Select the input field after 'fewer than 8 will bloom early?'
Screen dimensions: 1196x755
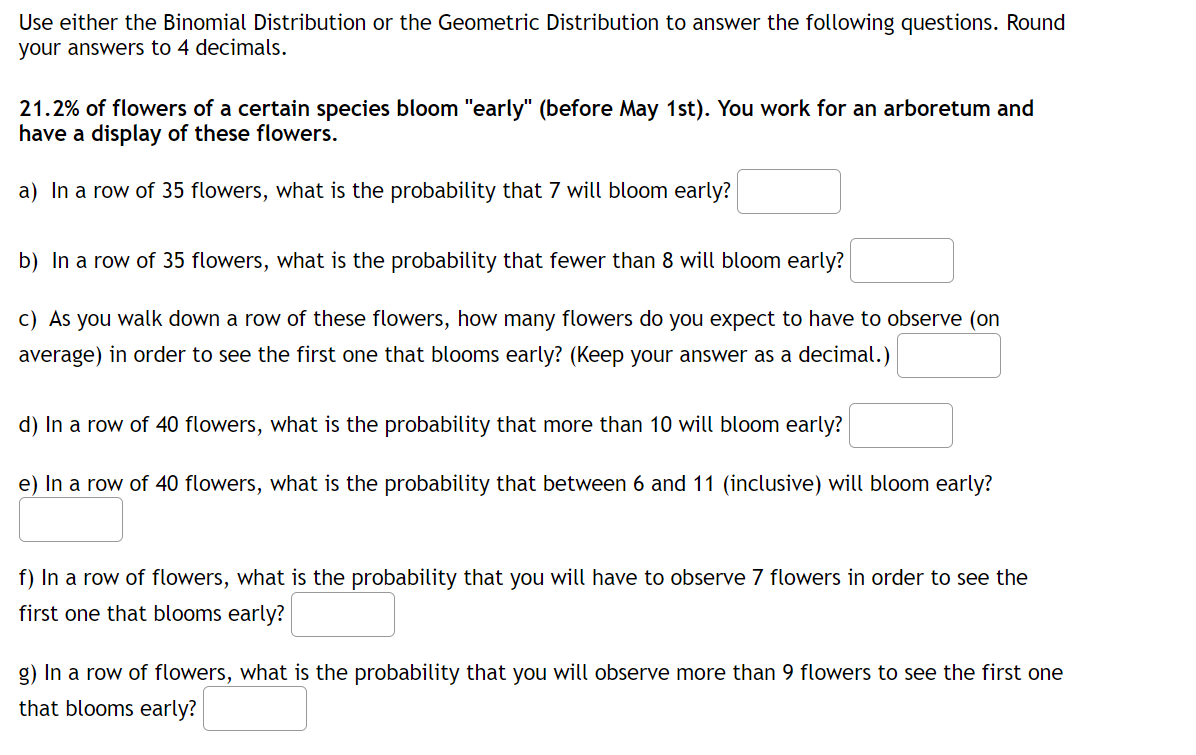pos(901,260)
